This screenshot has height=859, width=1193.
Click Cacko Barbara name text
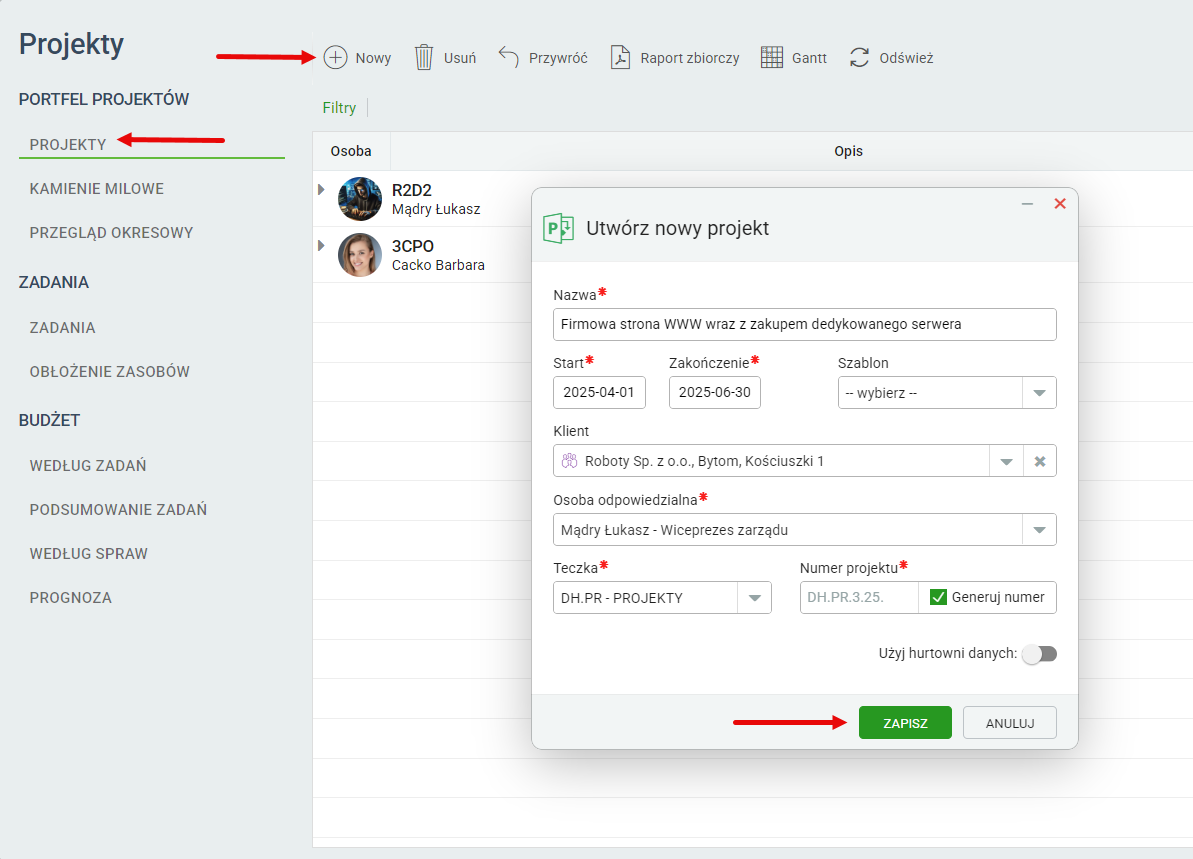click(438, 266)
